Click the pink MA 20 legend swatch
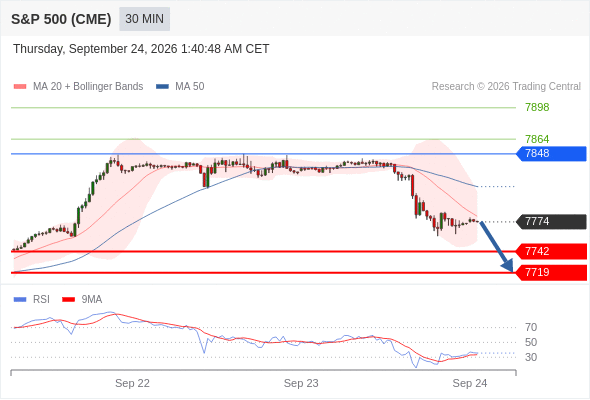The image size is (590, 400). [20, 87]
